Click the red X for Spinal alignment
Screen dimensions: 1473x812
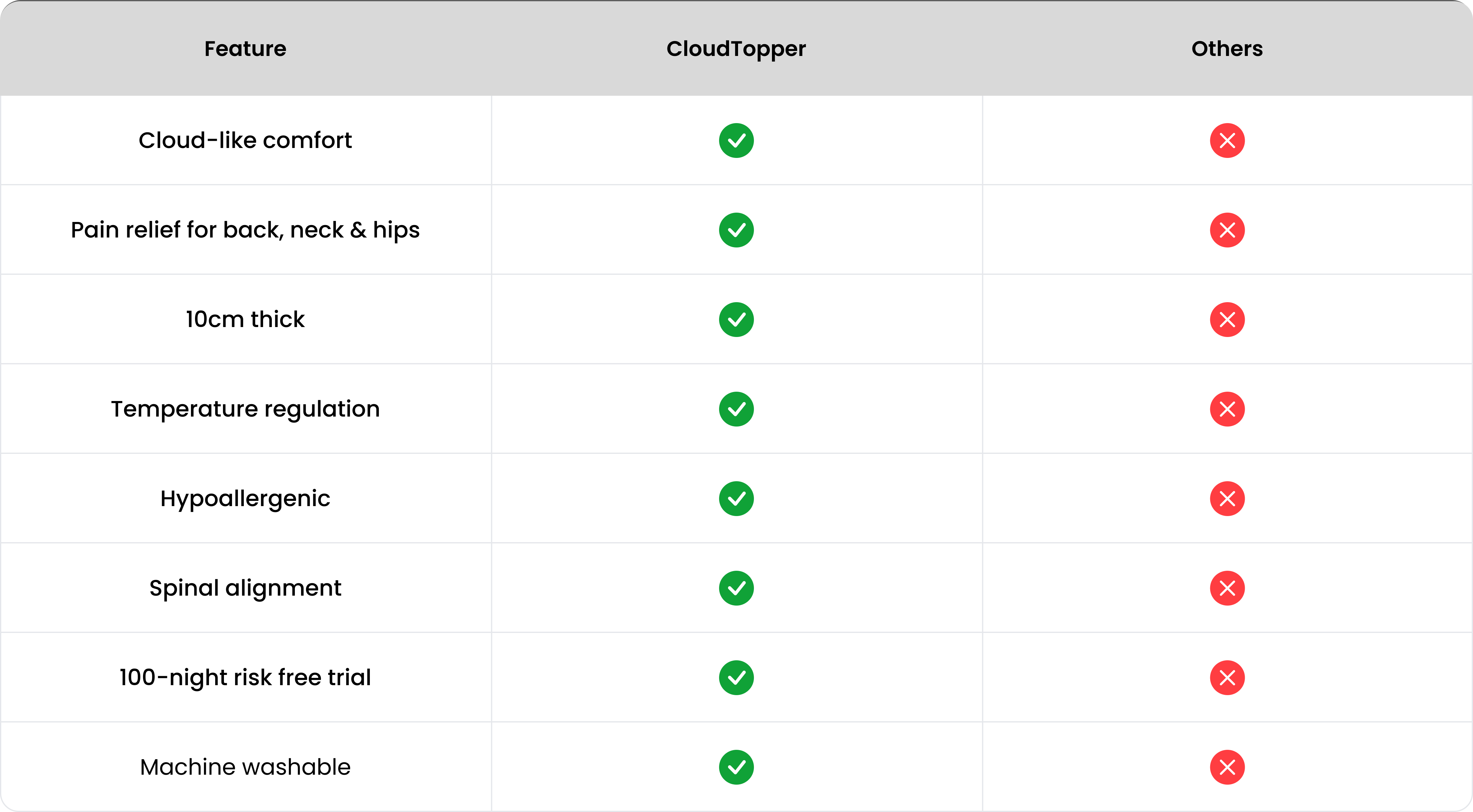[1227, 588]
